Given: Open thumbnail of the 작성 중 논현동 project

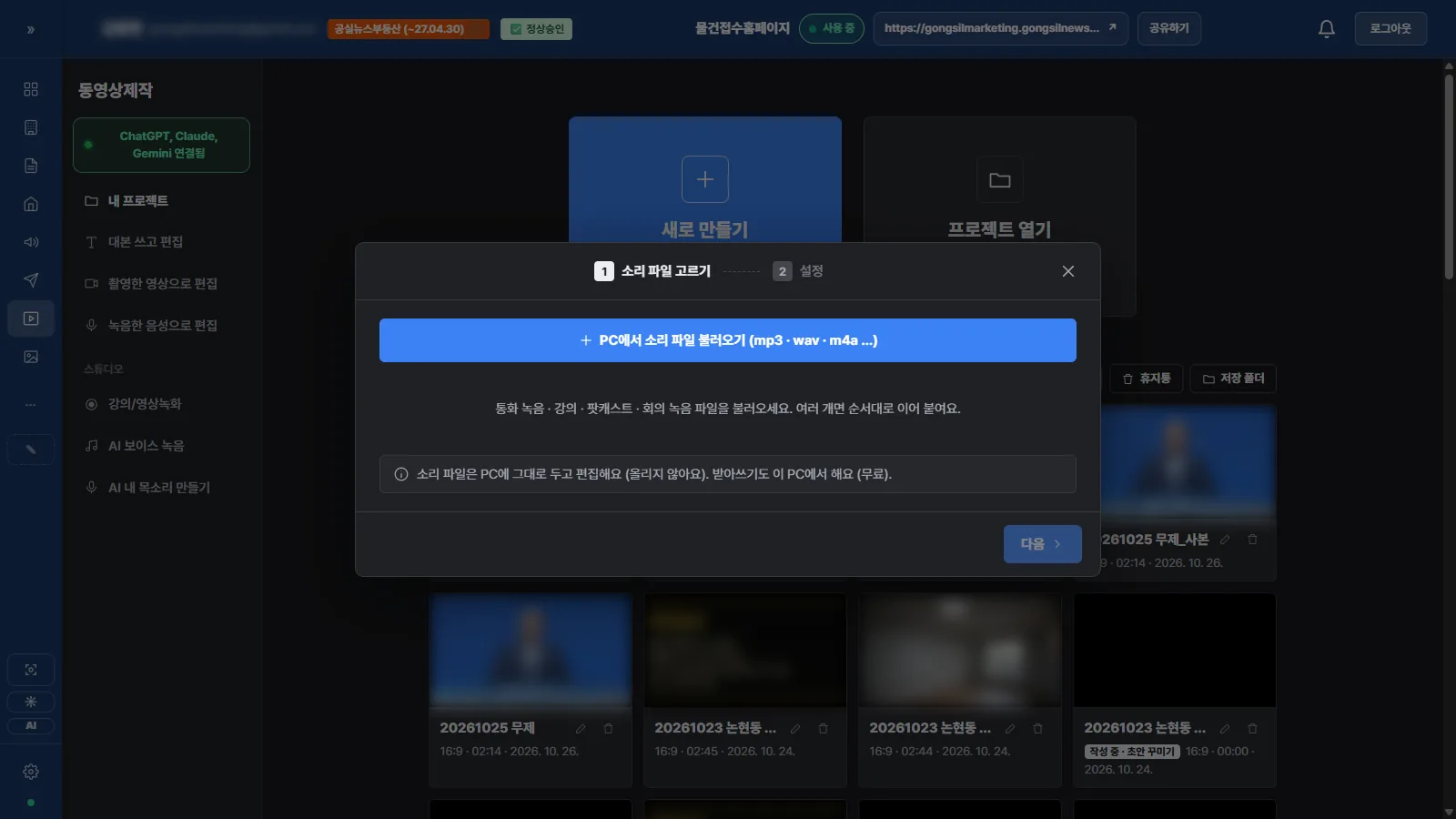Looking at the screenshot, I should pyautogui.click(x=1175, y=651).
